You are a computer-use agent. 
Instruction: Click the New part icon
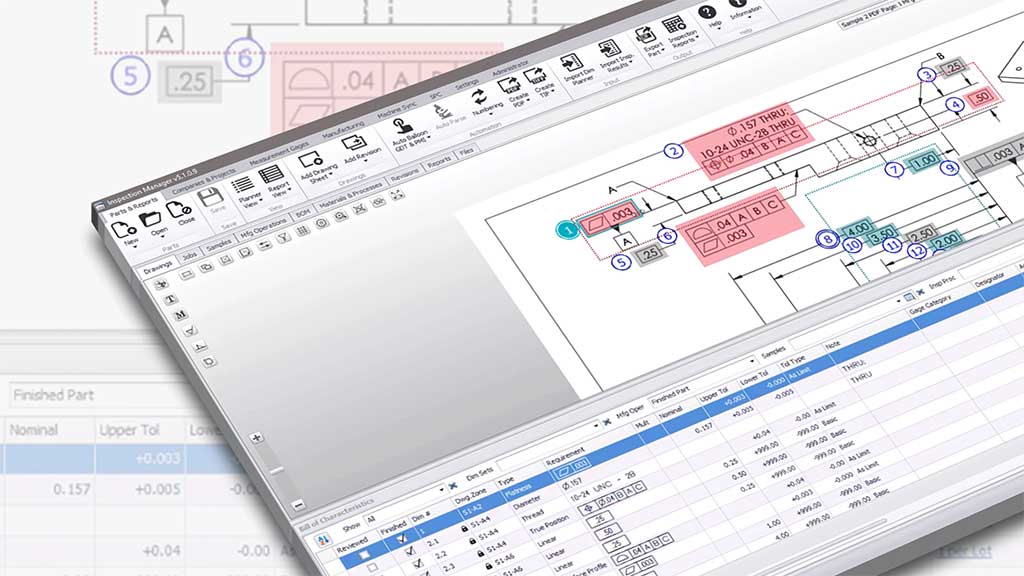click(123, 229)
